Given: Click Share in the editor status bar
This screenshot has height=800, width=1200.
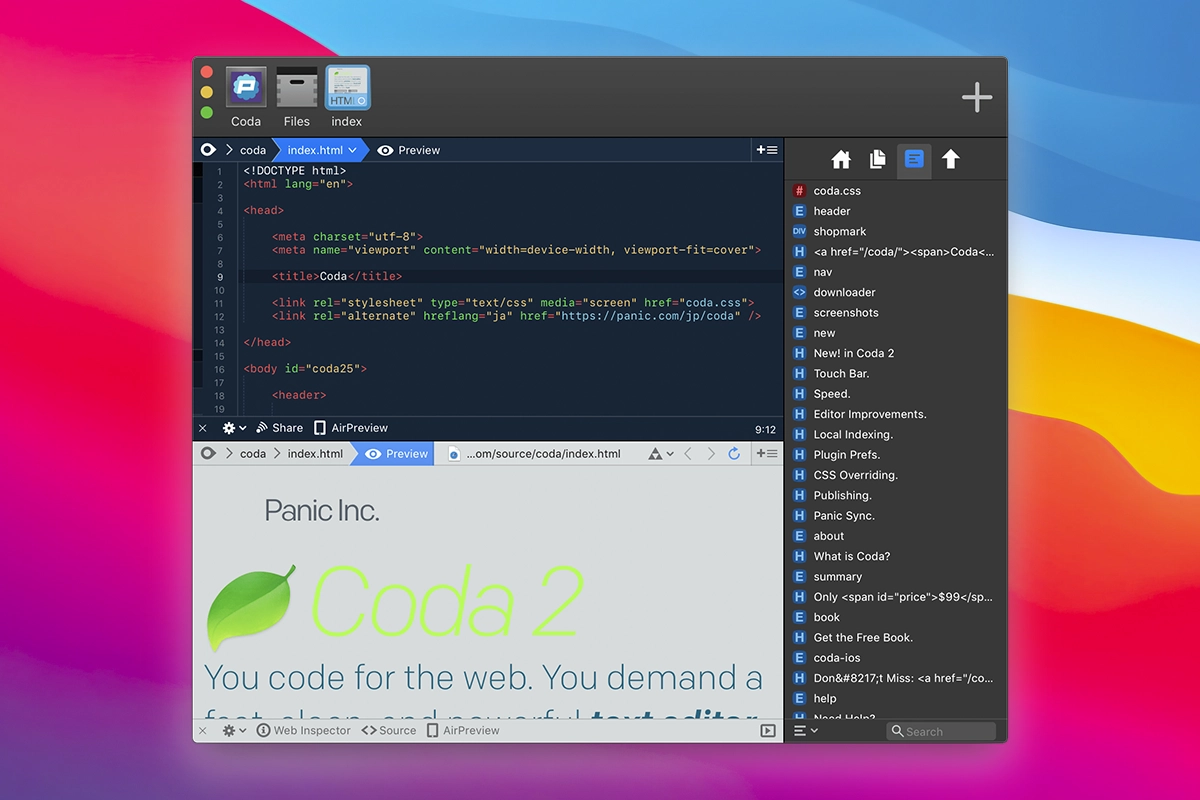Looking at the screenshot, I should coord(280,428).
